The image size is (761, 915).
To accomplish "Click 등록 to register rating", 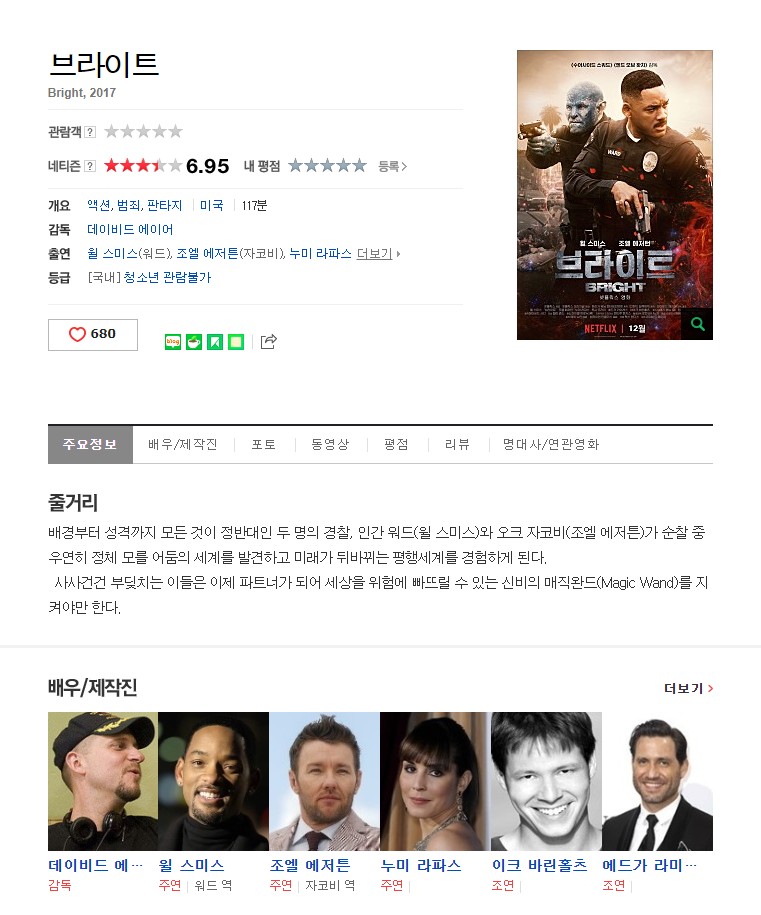I will pos(392,166).
